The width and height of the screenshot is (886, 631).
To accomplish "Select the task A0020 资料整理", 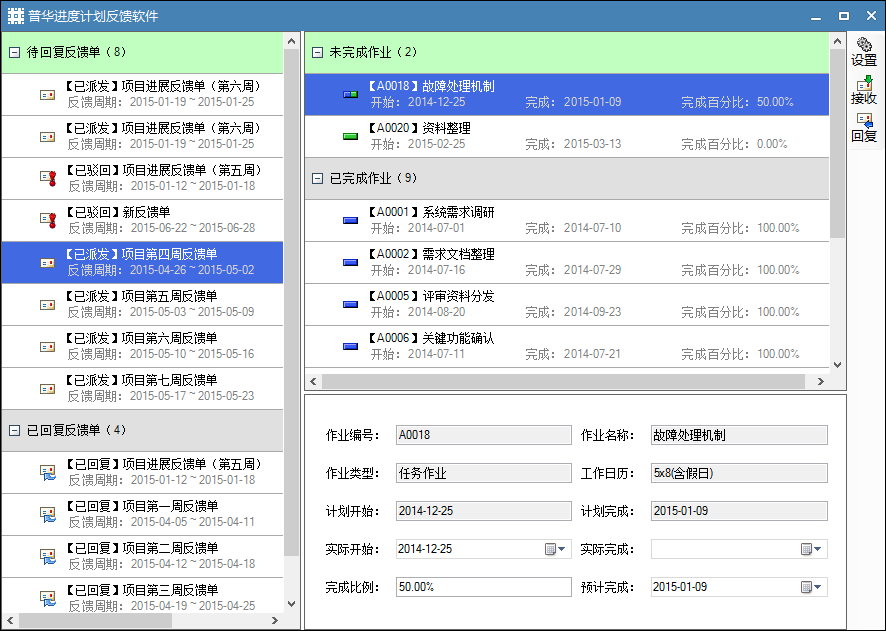I will tap(567, 136).
